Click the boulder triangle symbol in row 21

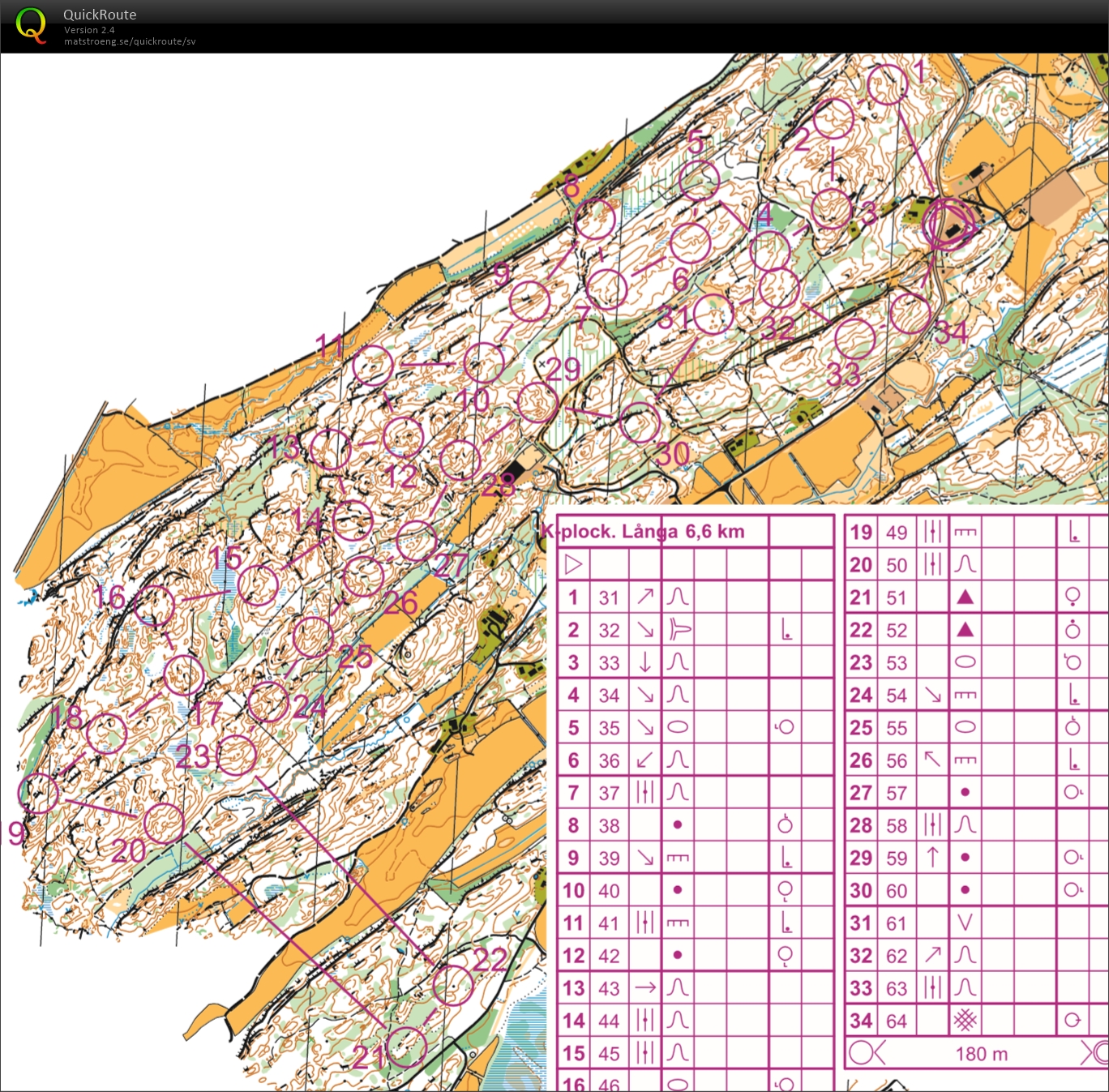(x=965, y=597)
